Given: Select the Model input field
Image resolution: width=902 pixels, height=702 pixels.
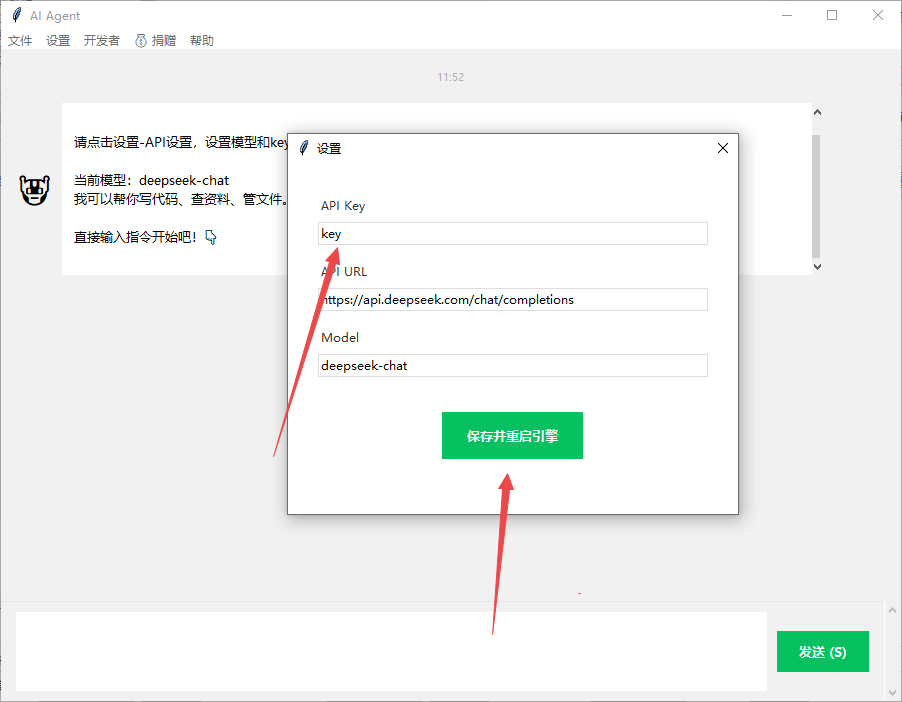Looking at the screenshot, I should 512,366.
